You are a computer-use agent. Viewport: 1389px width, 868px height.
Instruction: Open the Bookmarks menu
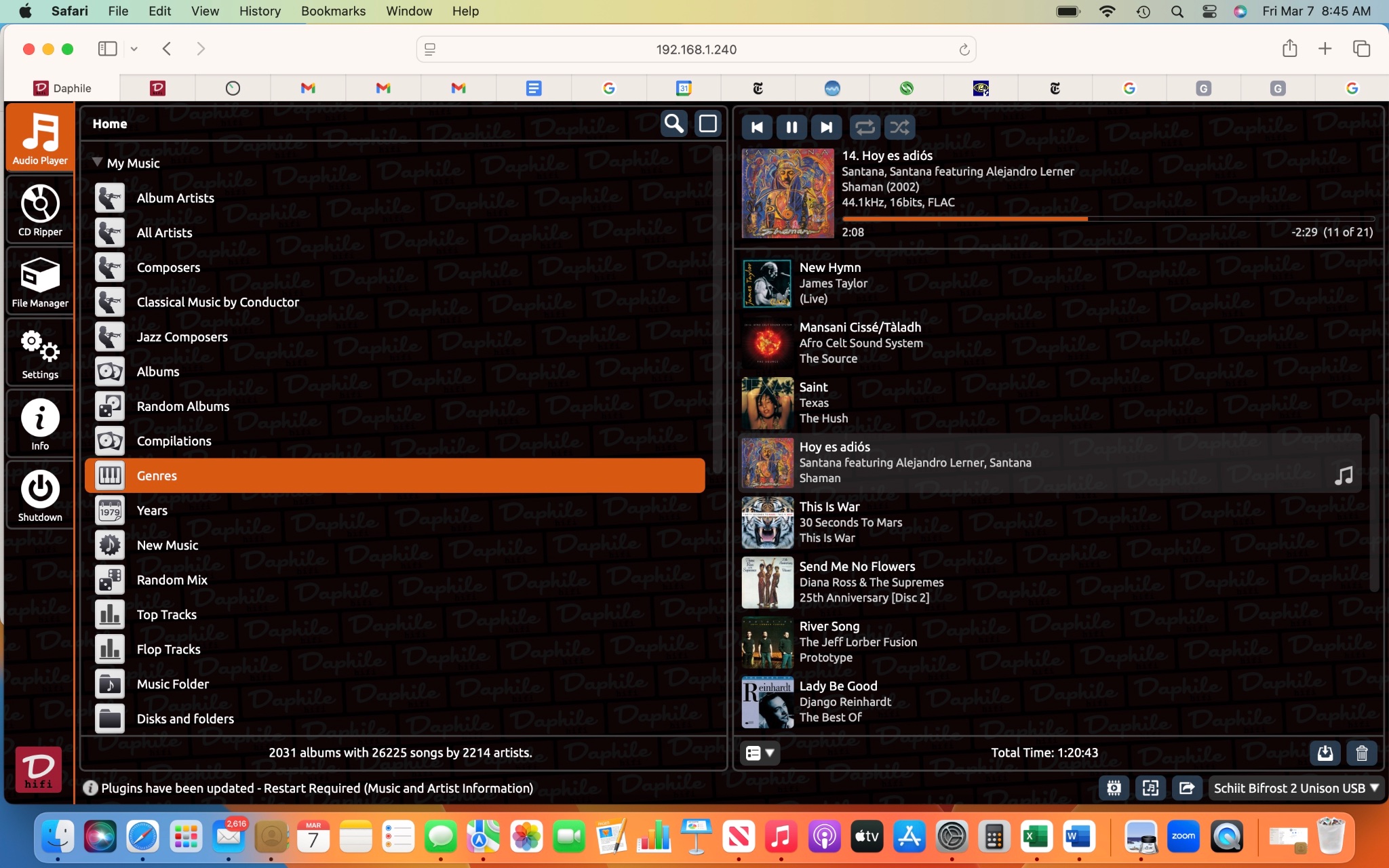click(333, 11)
